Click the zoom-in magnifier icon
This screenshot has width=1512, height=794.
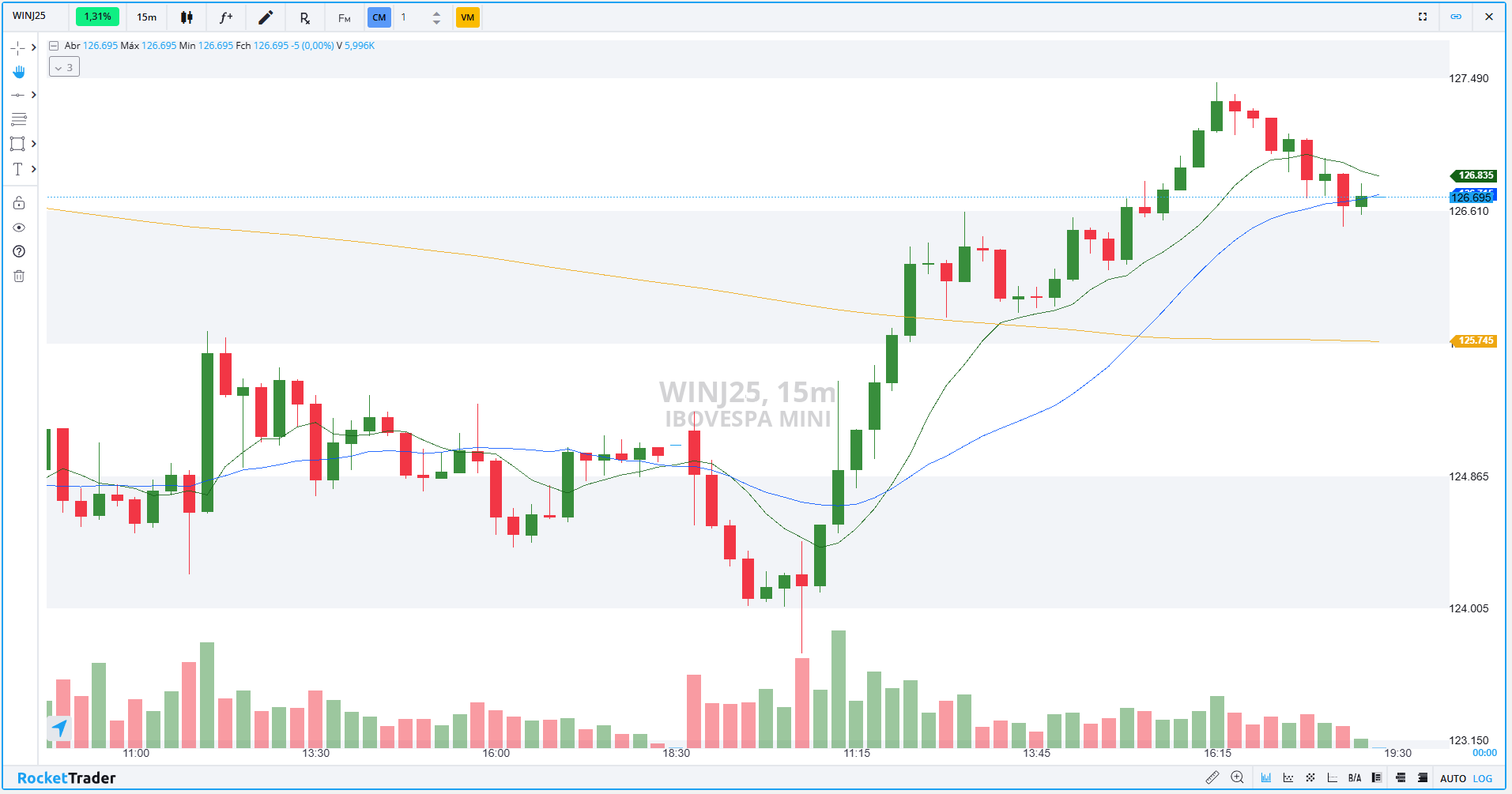[1237, 777]
